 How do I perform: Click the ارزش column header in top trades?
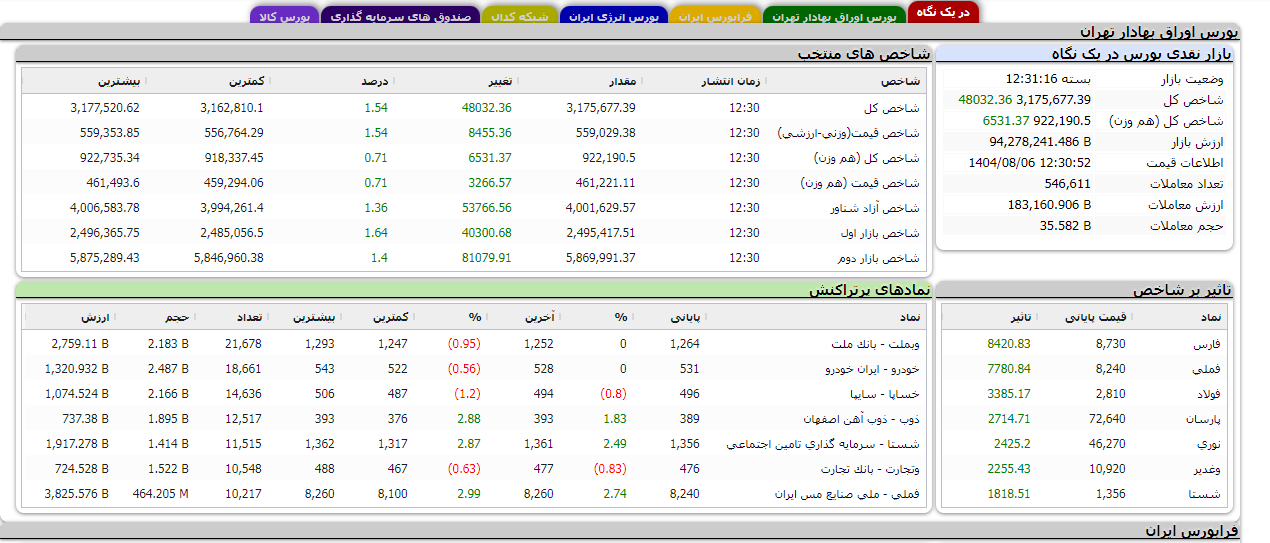tap(96, 318)
